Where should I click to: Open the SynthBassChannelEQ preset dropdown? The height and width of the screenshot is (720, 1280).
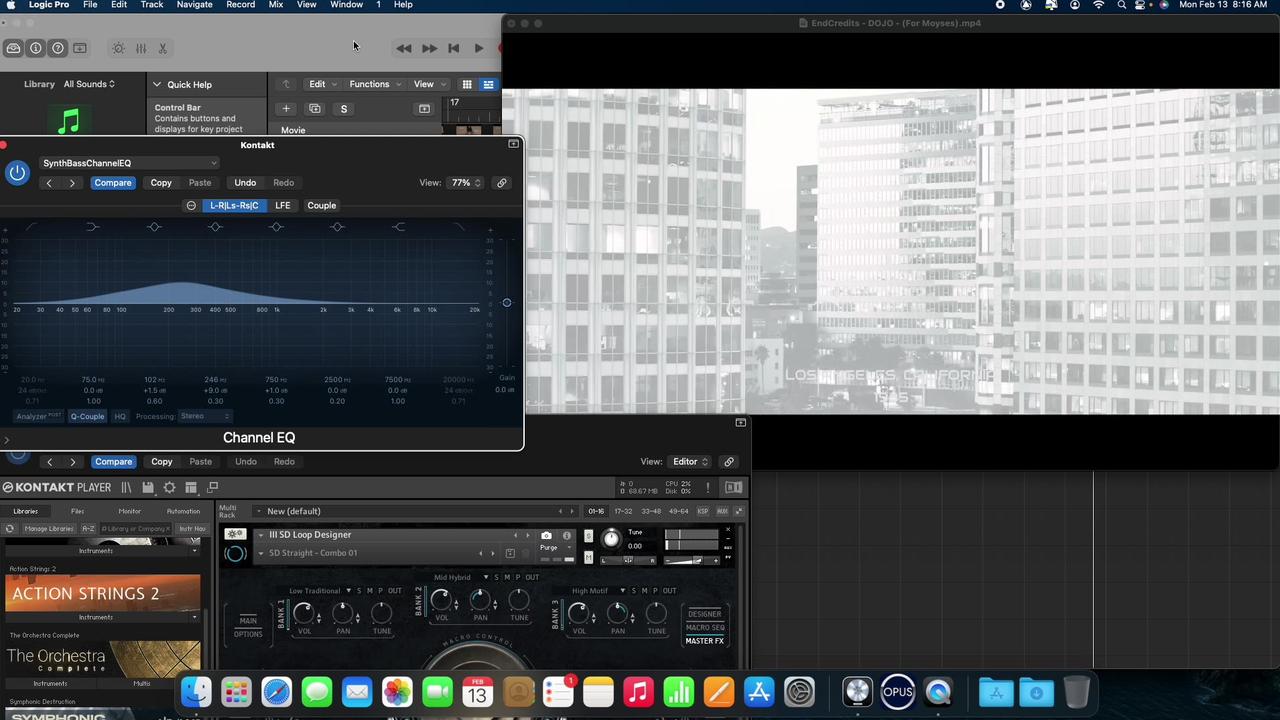(x=128, y=163)
